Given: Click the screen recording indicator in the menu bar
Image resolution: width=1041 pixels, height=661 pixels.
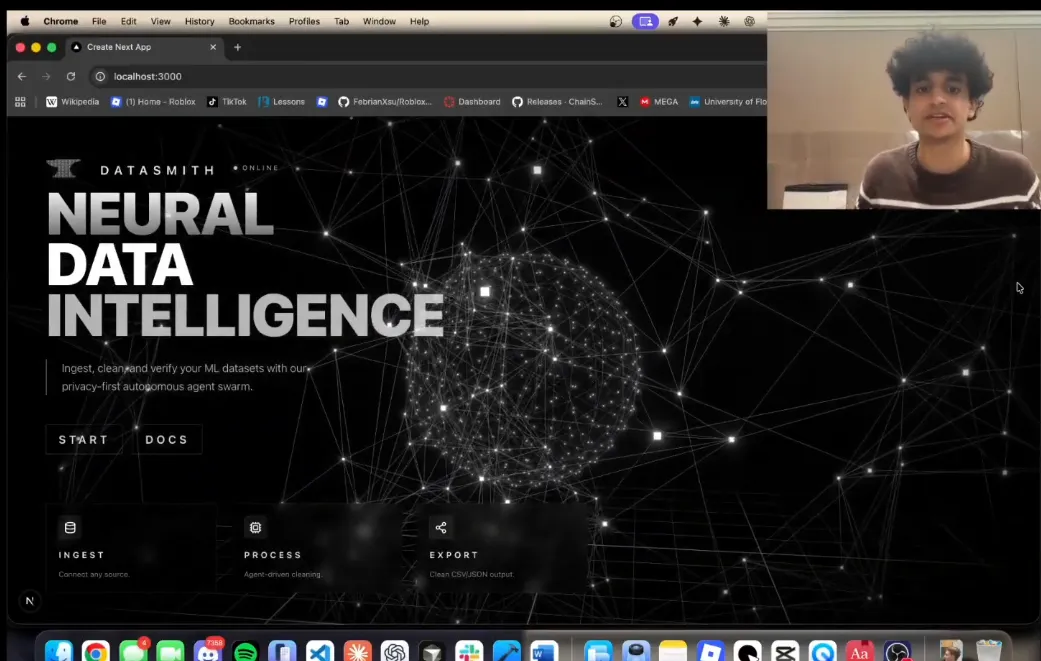Looking at the screenshot, I should click(645, 21).
